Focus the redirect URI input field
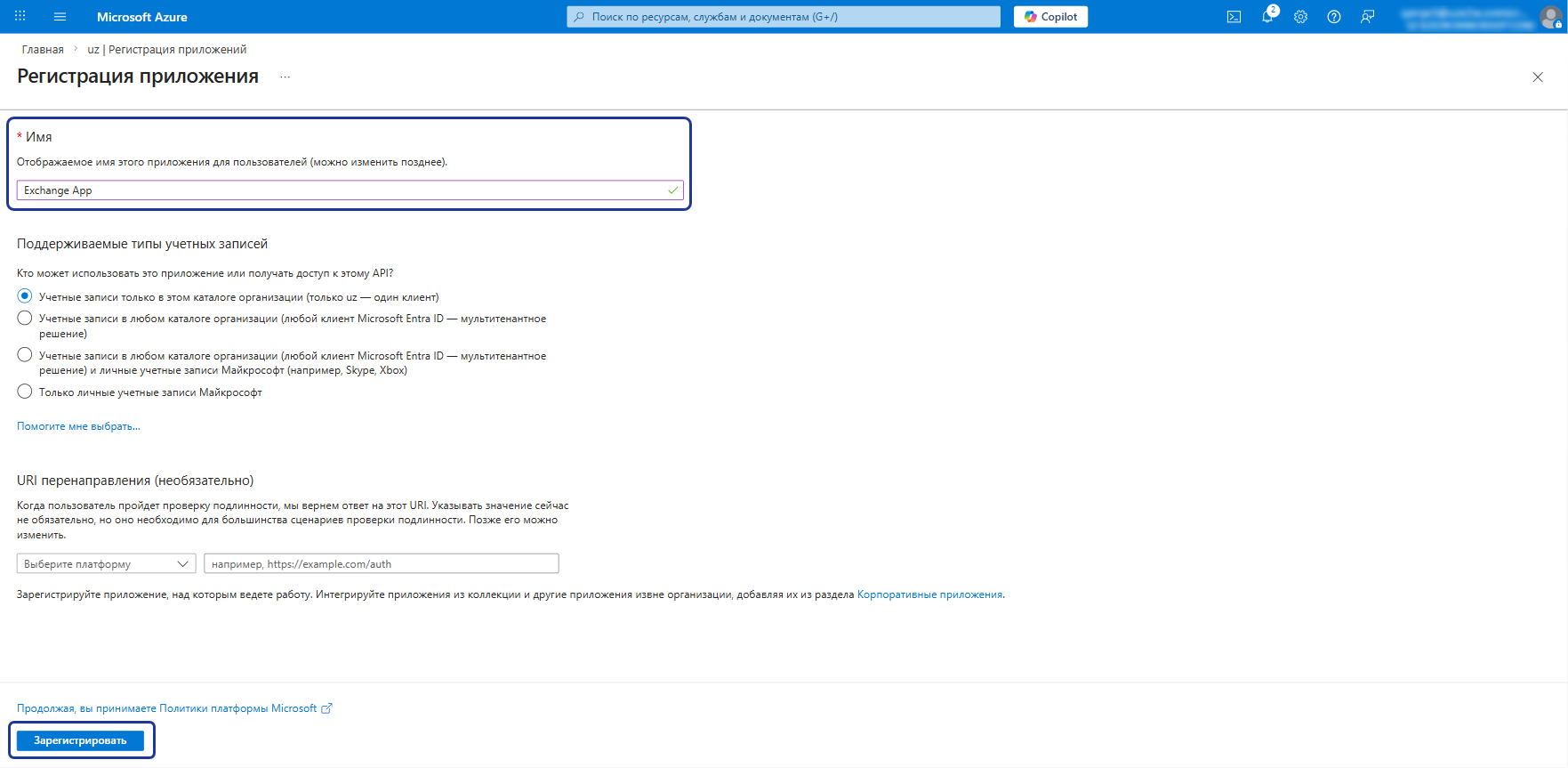 (382, 563)
